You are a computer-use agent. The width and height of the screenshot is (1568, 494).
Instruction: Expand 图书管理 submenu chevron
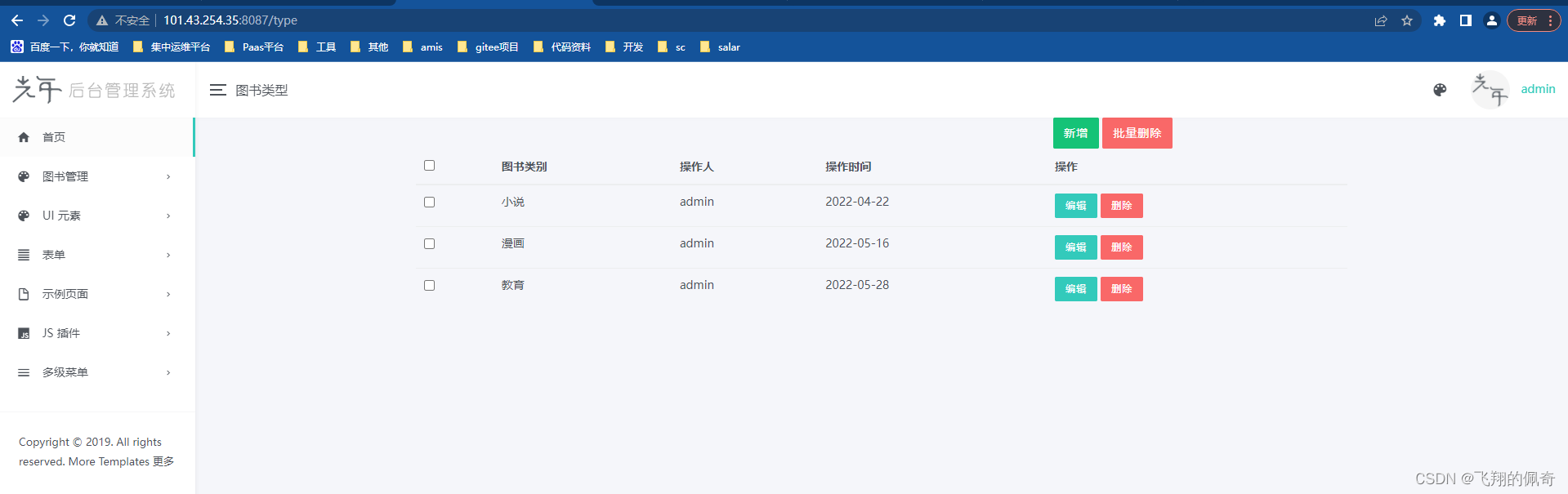[168, 176]
